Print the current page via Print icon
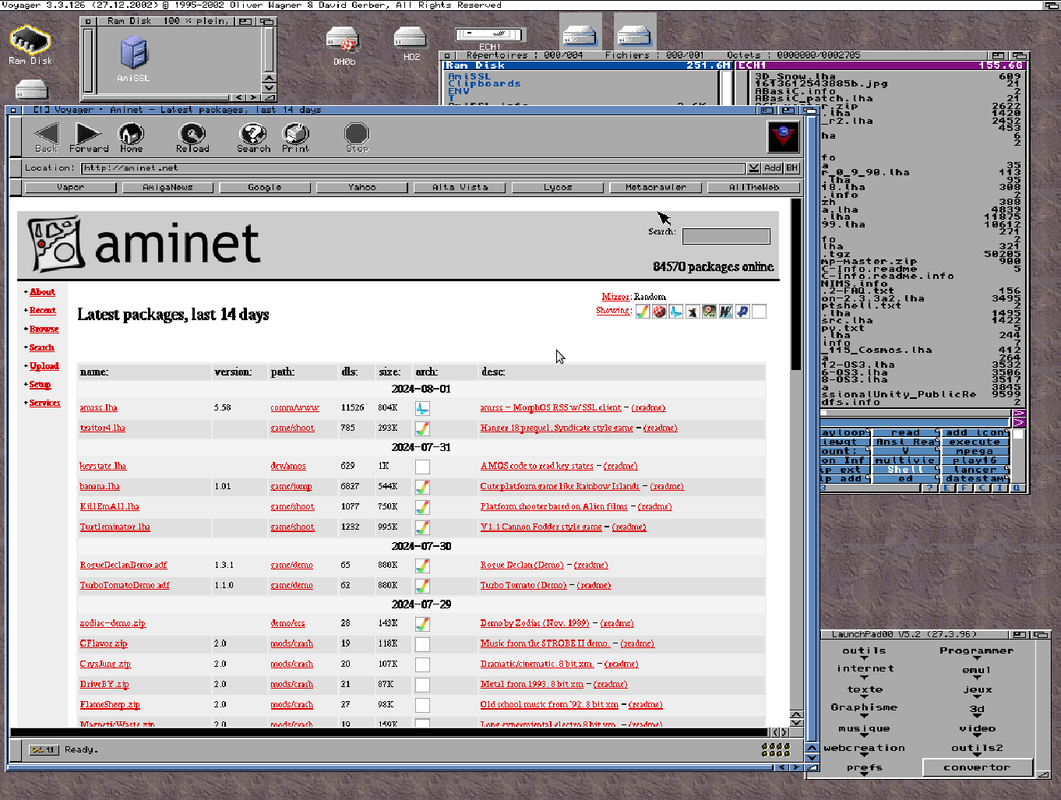Image resolution: width=1061 pixels, height=800 pixels. 296,137
